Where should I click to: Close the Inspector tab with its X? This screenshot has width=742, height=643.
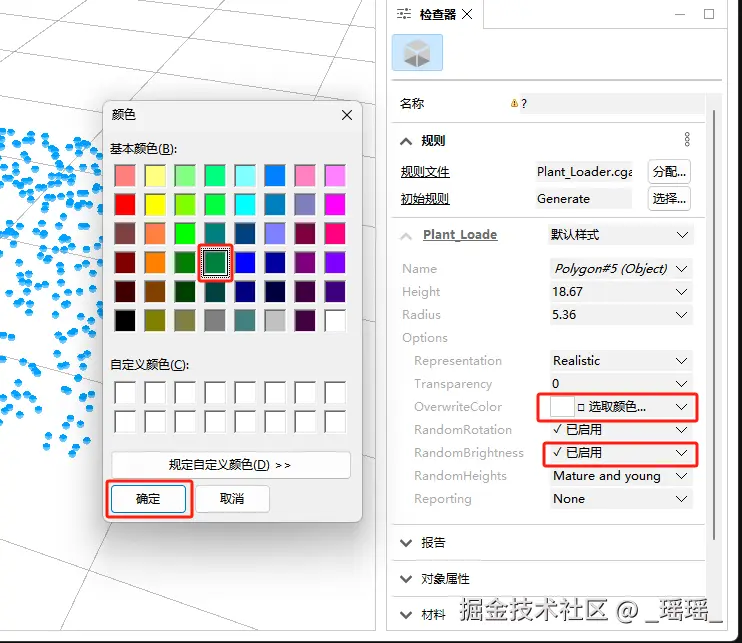(x=467, y=14)
